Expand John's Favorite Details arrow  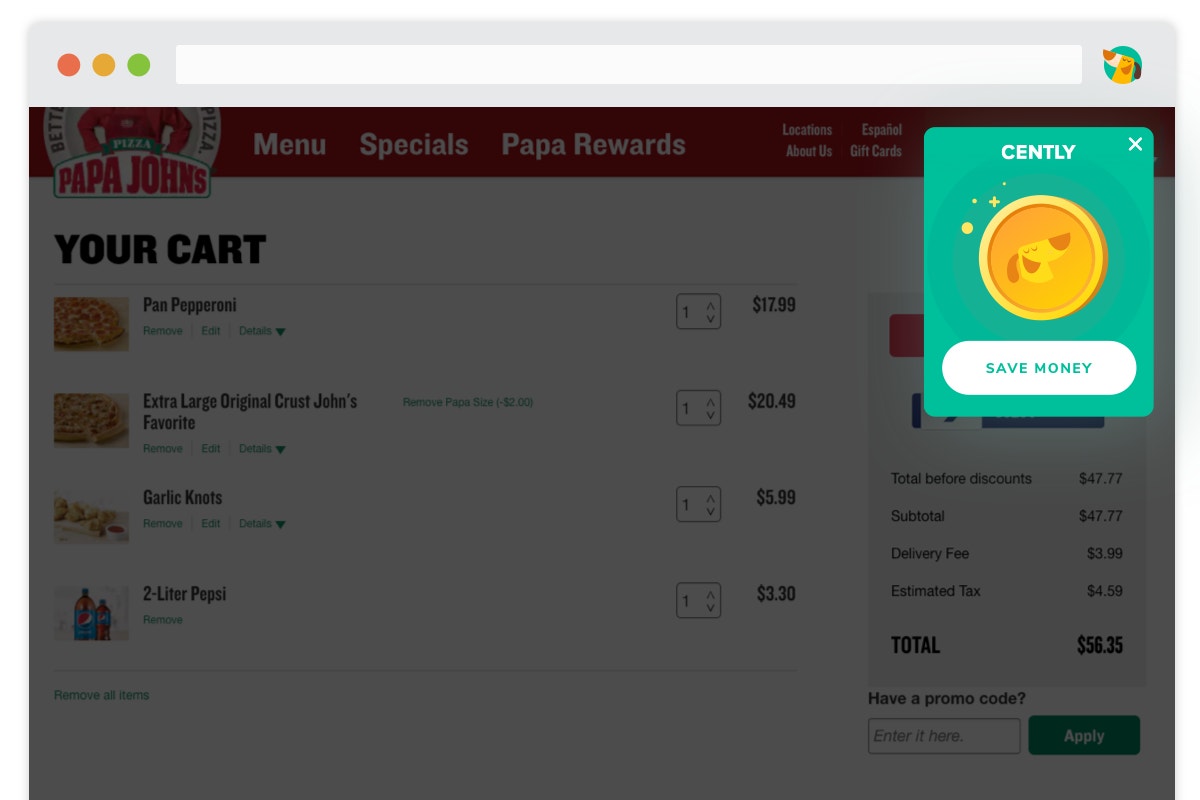tap(280, 450)
